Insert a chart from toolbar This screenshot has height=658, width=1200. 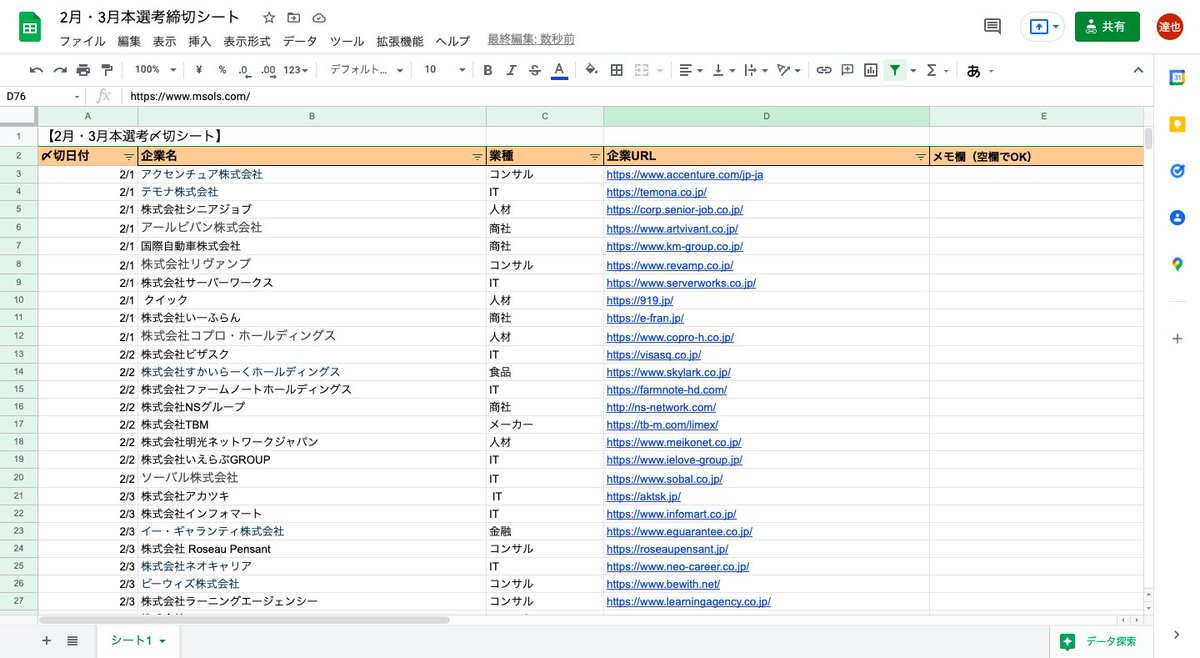(x=870, y=70)
